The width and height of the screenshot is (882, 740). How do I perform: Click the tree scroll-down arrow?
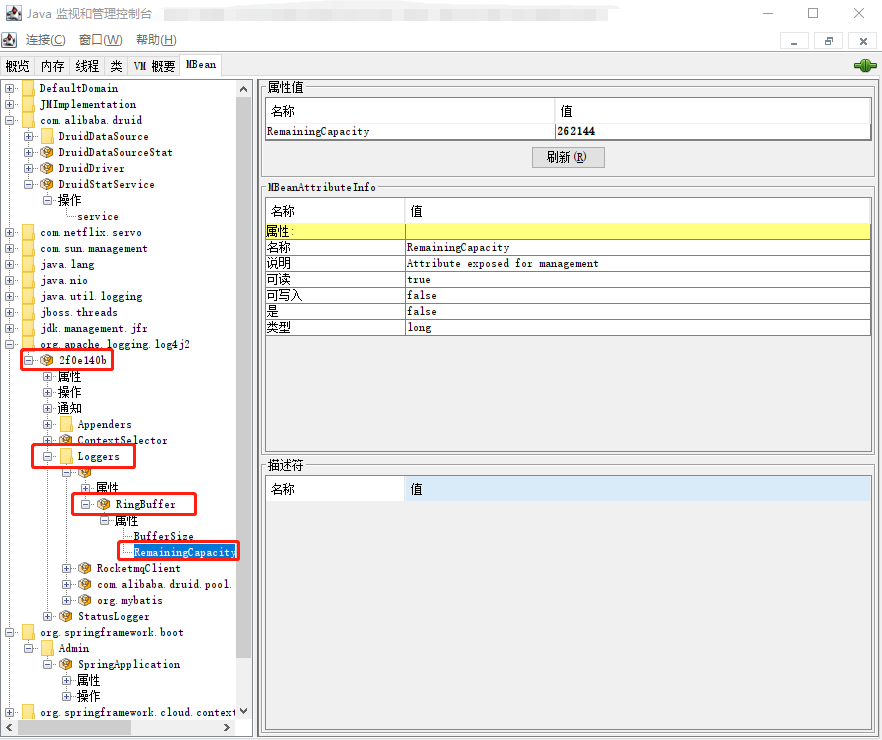[x=243, y=711]
